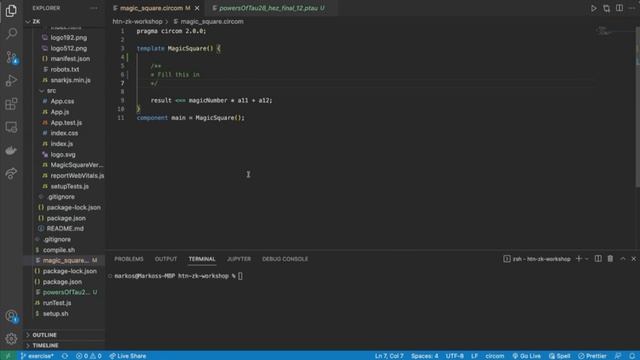The image size is (640, 360).
Task: Open Explorer More Actions ellipsis
Action: tap(94, 8)
